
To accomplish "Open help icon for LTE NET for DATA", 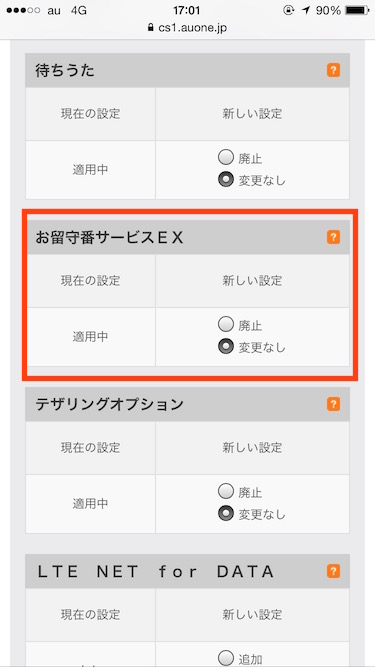I will [333, 571].
